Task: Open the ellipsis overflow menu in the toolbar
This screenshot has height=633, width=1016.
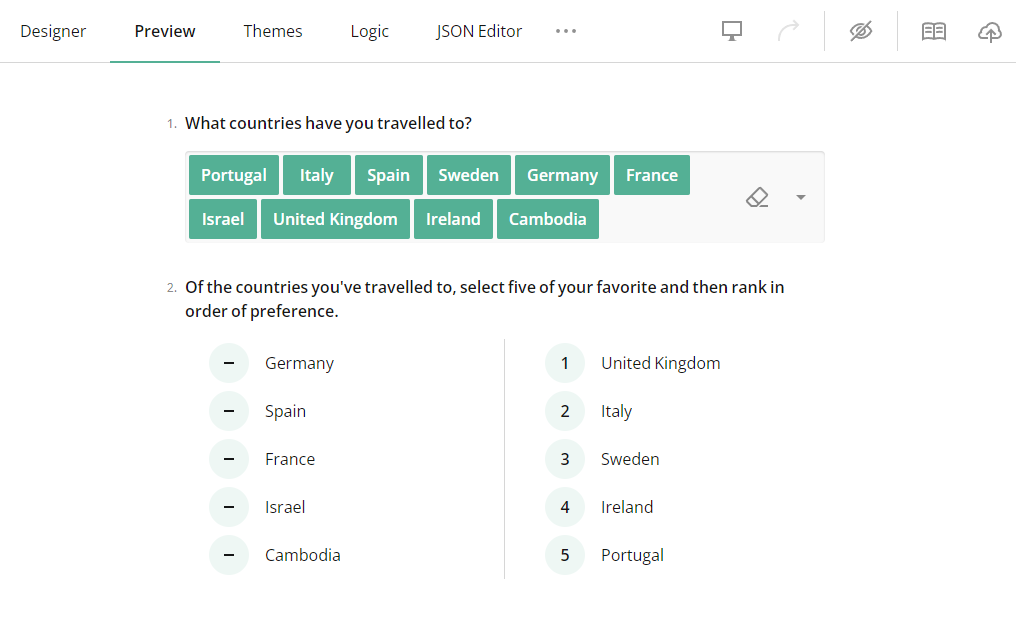Action: point(566,31)
